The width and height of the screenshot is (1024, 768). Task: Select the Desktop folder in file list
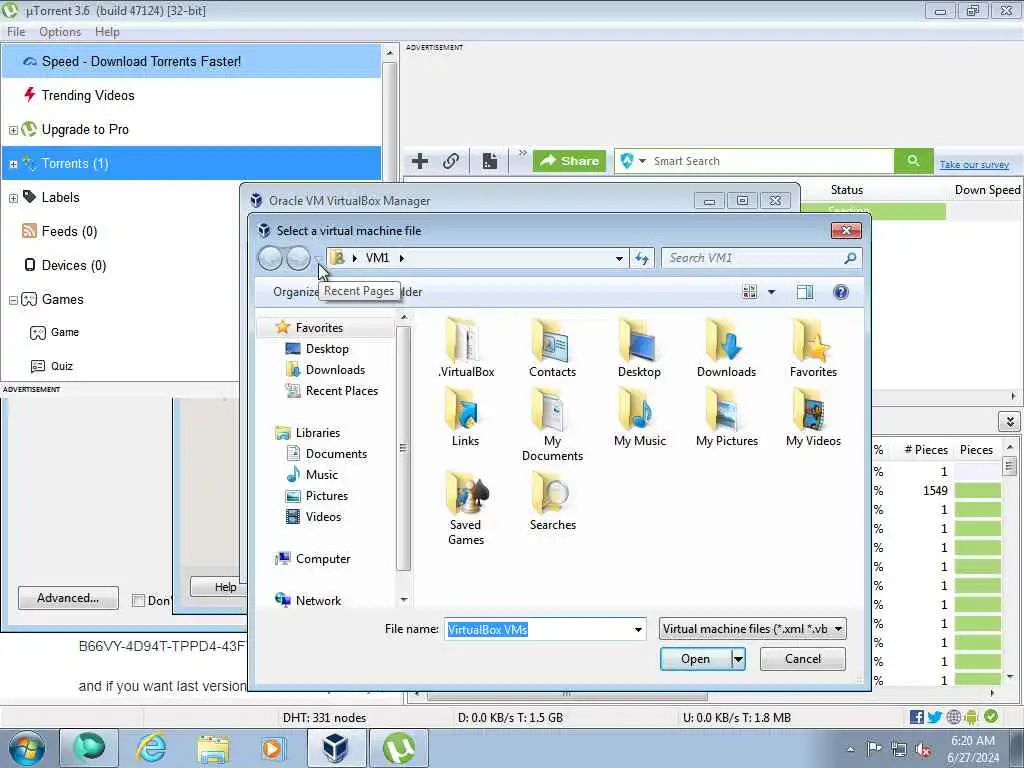click(639, 347)
